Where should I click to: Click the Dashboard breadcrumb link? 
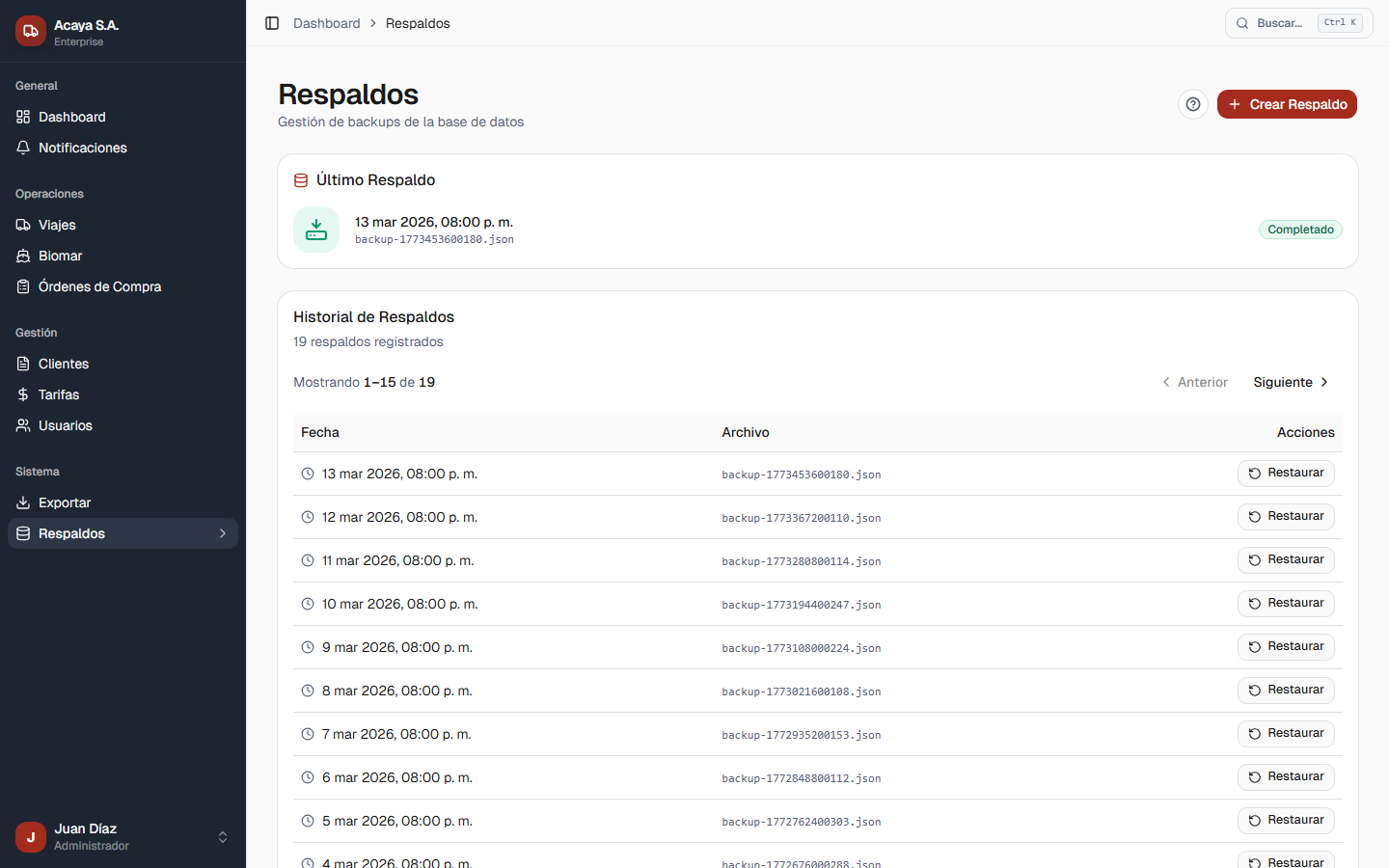326,23
